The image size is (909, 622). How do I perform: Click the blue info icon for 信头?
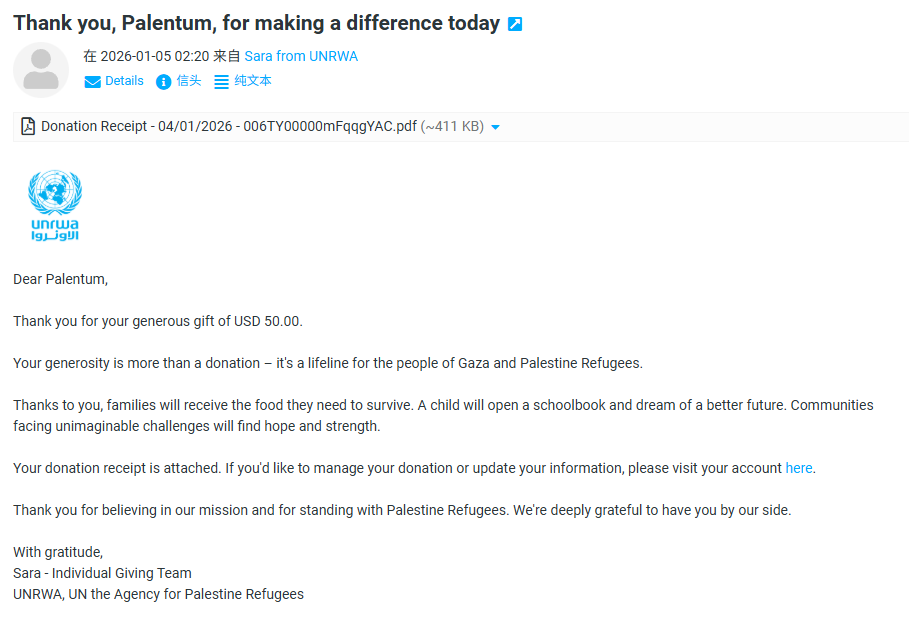[x=164, y=82]
